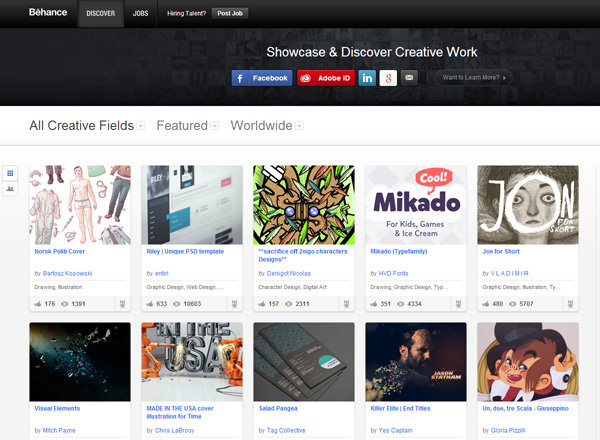This screenshot has height=440, width=600.
Task: Click views eye icon on Riley PSD template
Action: [x=176, y=304]
